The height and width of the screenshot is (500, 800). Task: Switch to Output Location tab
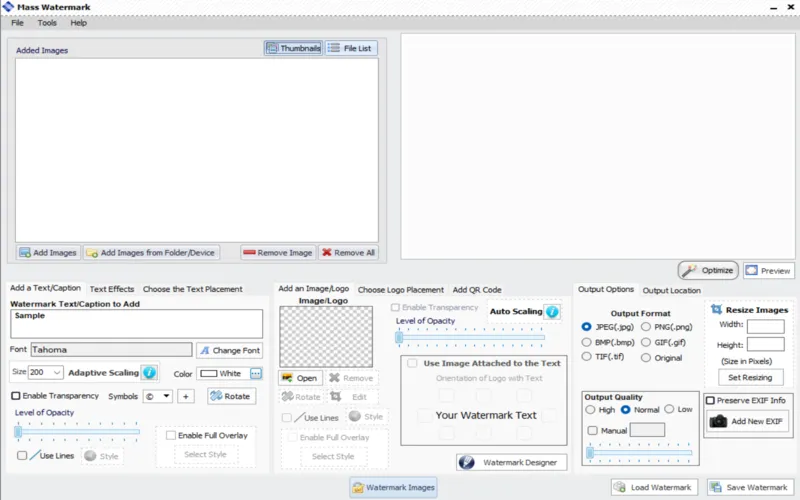(x=671, y=290)
